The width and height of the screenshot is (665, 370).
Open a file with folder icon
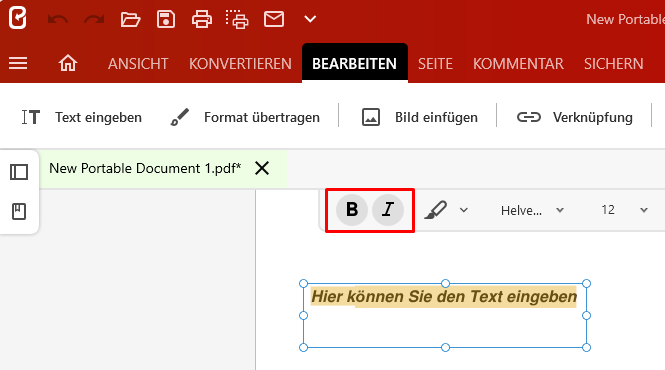(130, 19)
